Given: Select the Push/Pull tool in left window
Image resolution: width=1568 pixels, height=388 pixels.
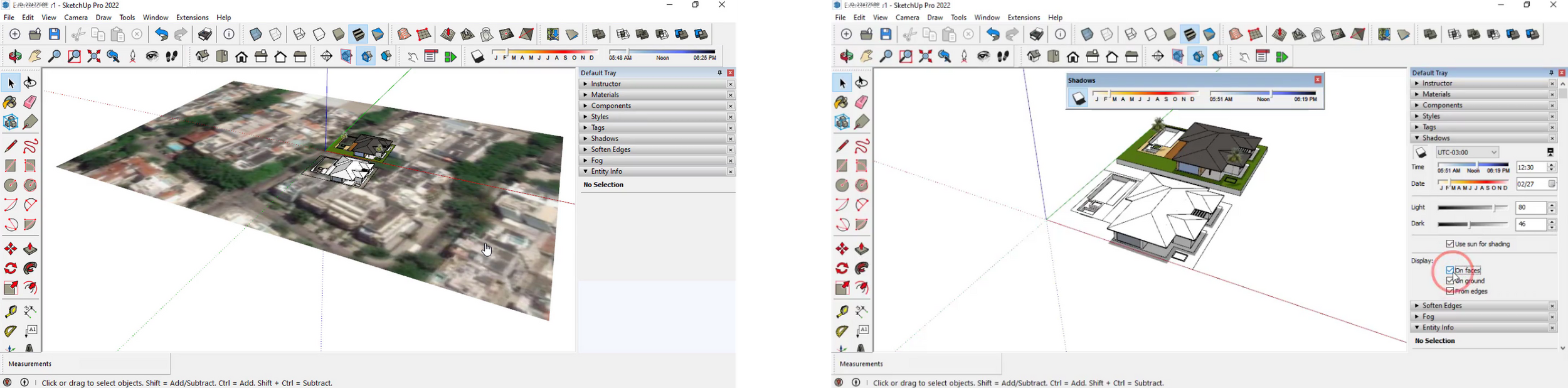Looking at the screenshot, I should pos(30,249).
